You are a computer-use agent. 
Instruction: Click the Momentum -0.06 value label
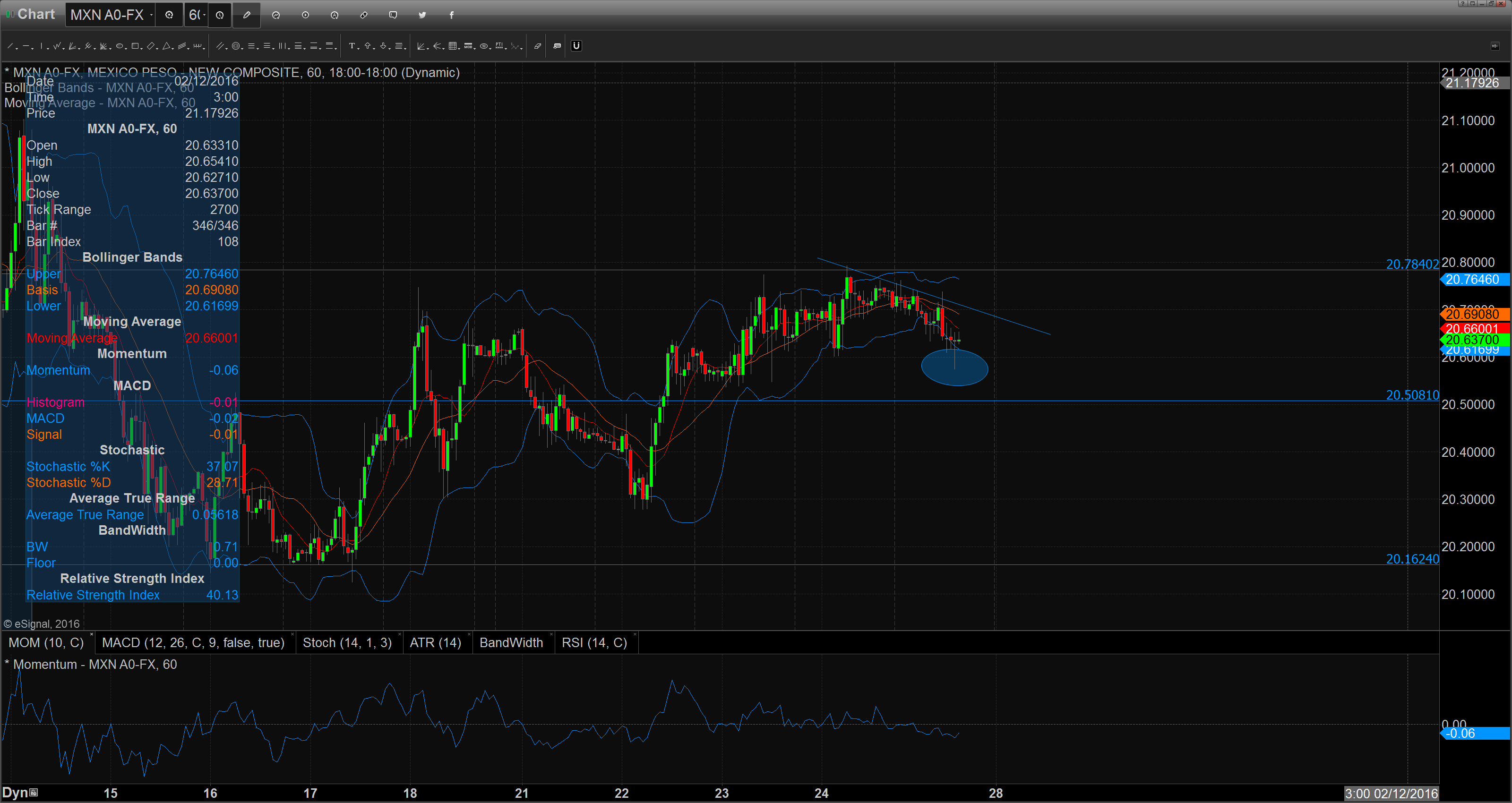pyautogui.click(x=1475, y=733)
